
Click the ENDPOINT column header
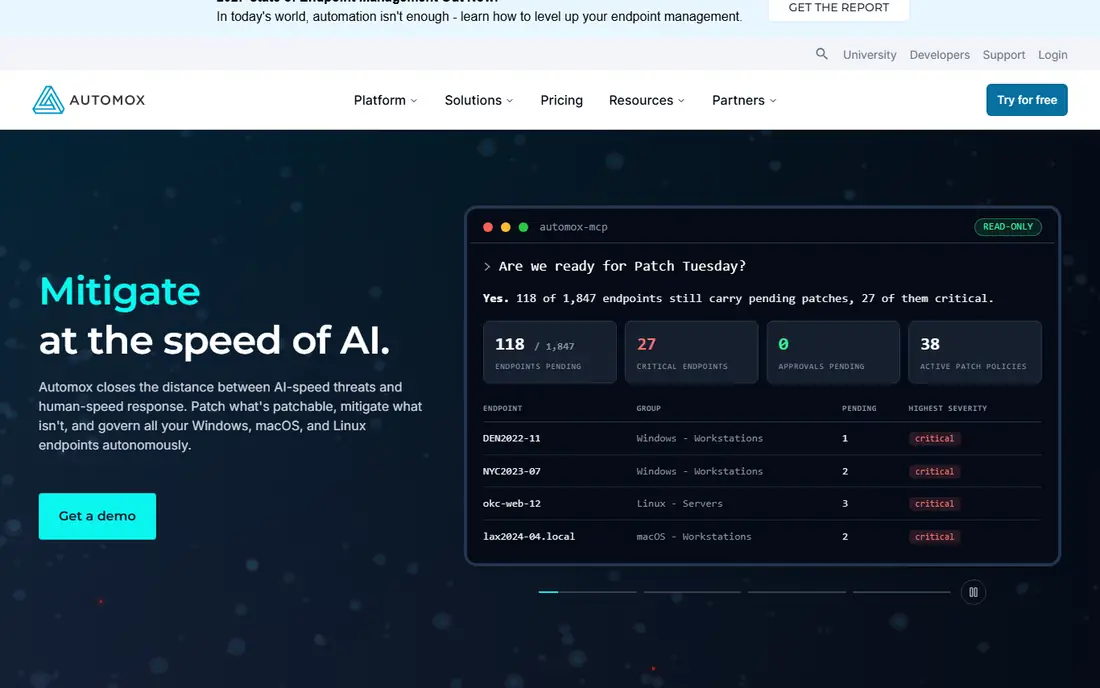502,408
